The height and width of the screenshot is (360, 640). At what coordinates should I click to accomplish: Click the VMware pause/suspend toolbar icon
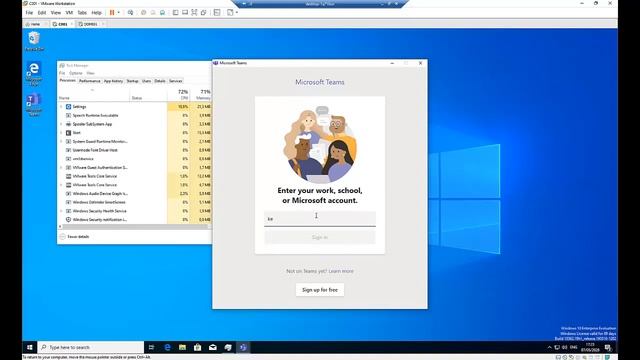click(112, 13)
